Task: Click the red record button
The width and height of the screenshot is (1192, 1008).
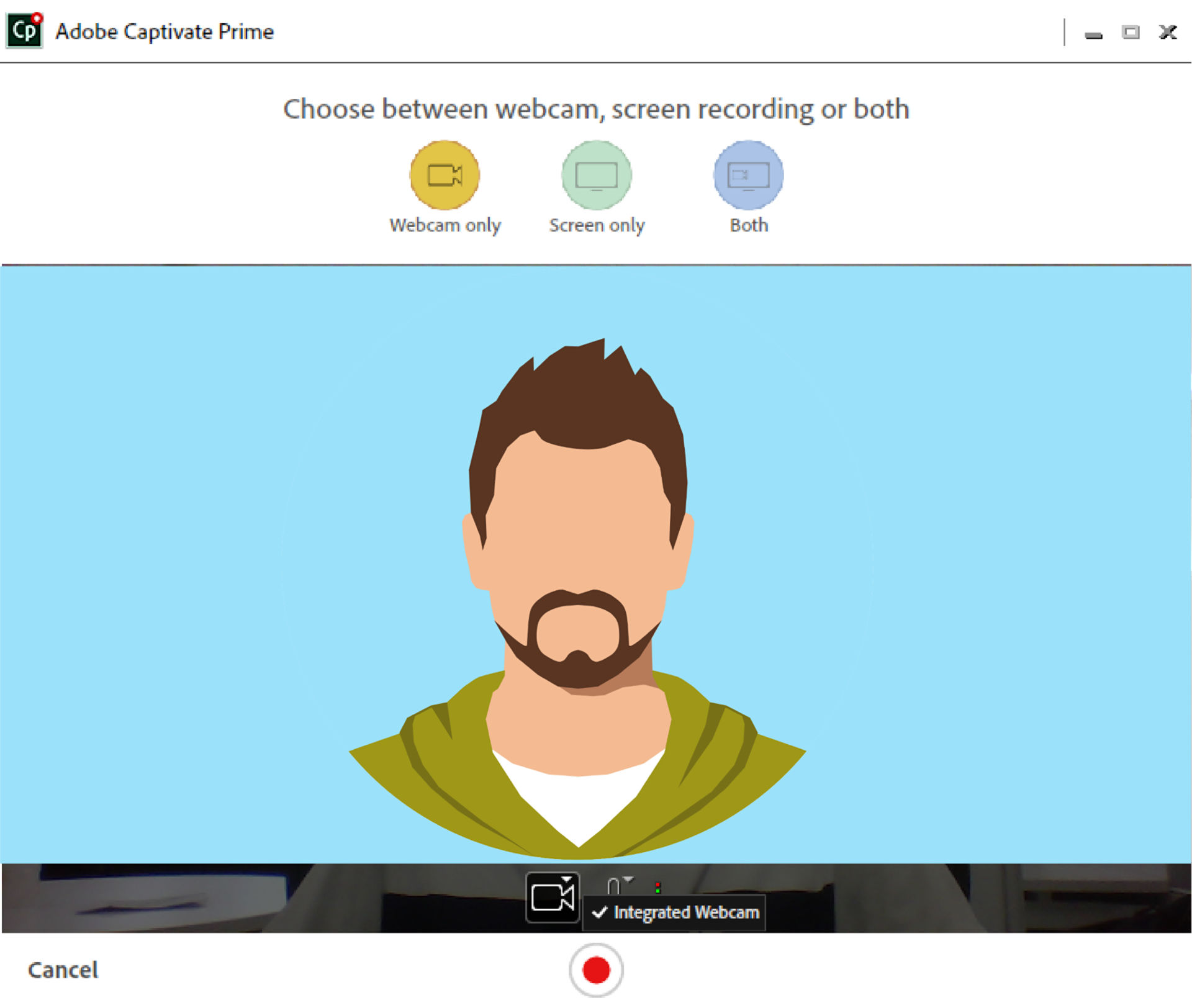Action: point(597,967)
